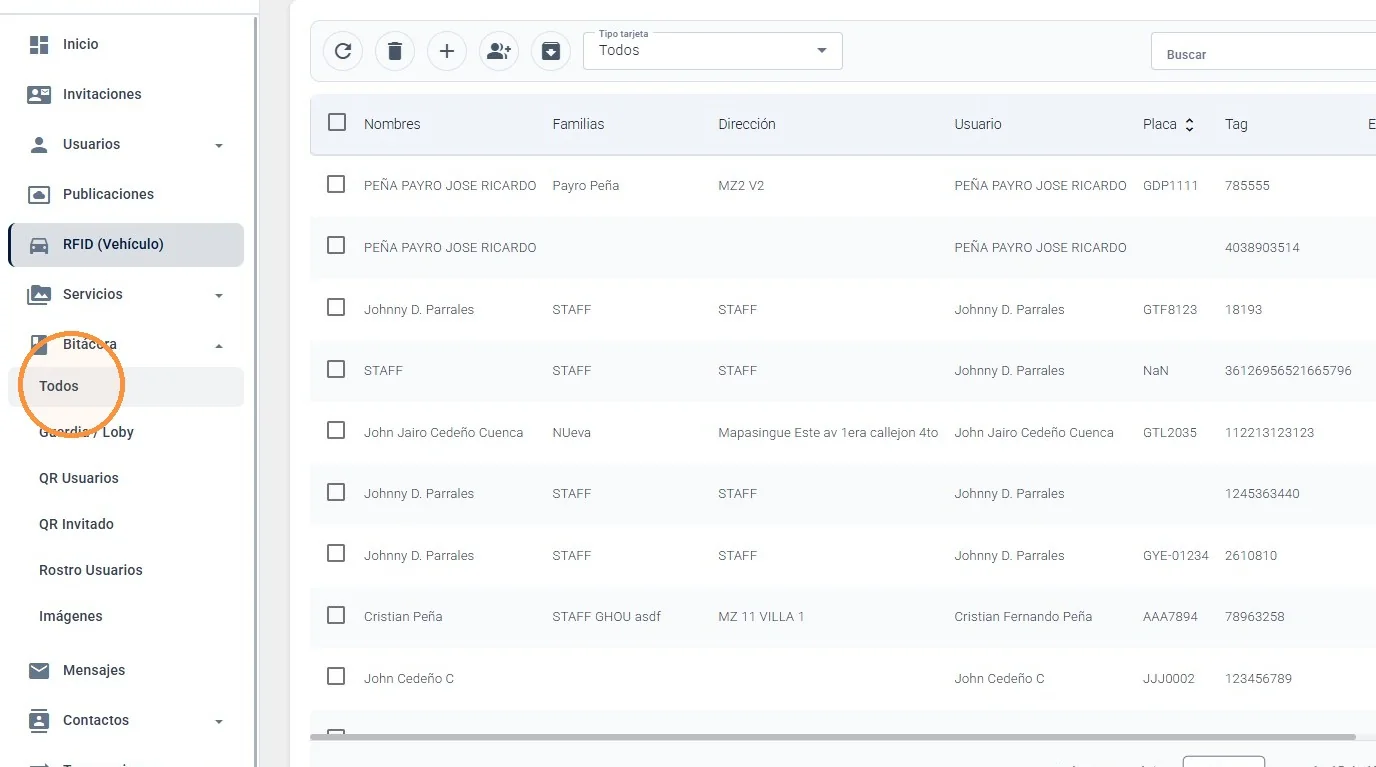Viewport: 1376px width, 767px height.
Task: Click the Contactos badge icon
Action: [x=39, y=720]
